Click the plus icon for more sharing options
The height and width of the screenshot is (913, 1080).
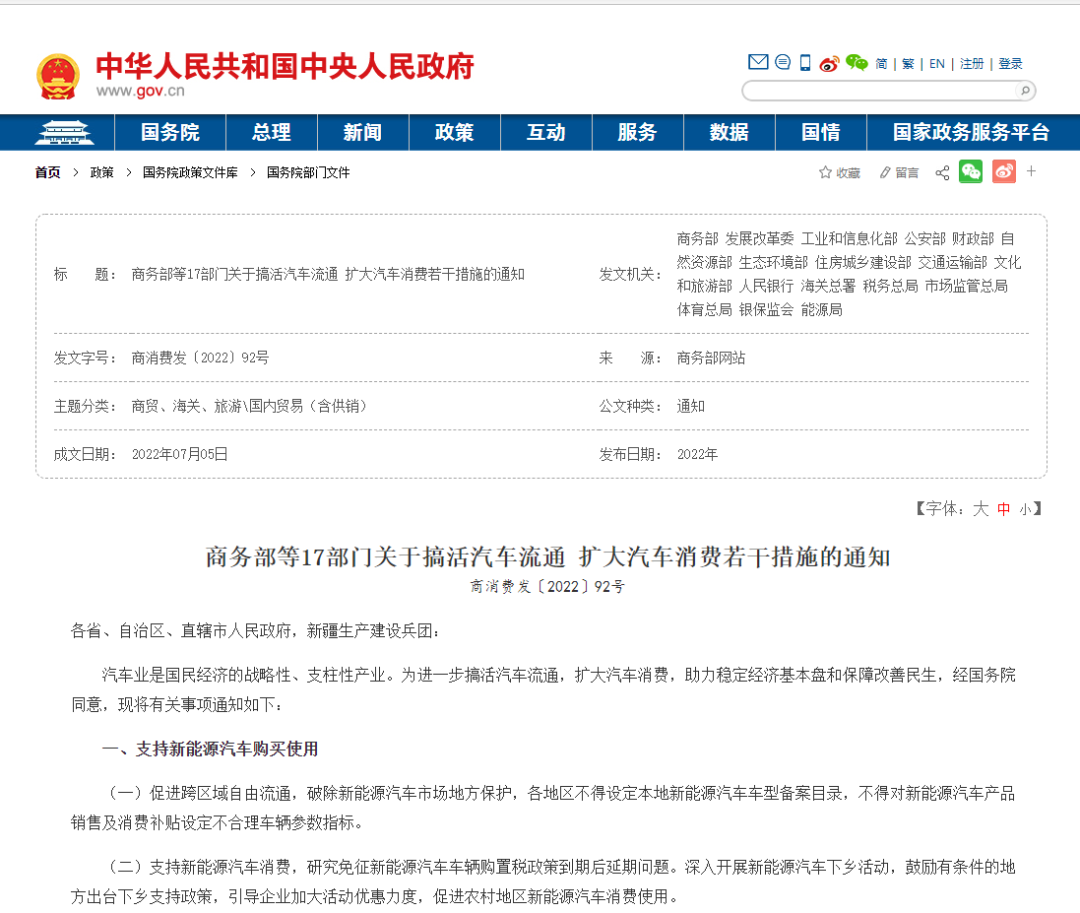[1031, 171]
